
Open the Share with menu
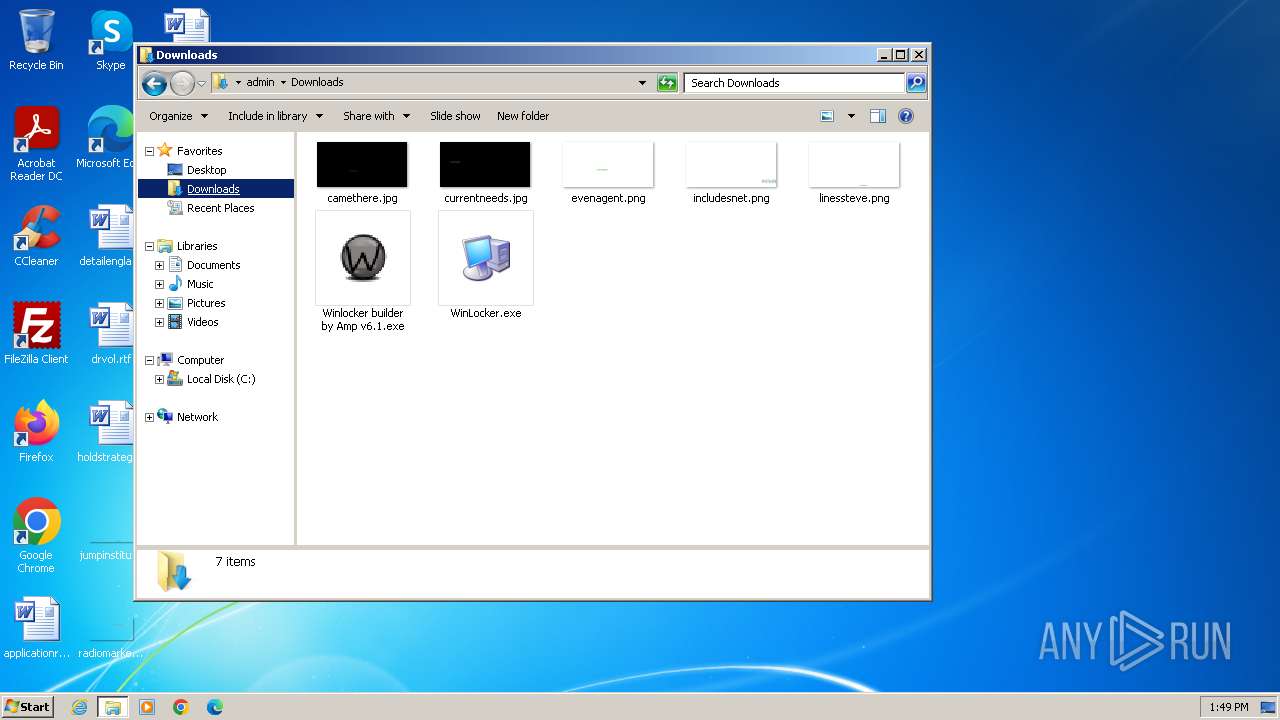(376, 116)
